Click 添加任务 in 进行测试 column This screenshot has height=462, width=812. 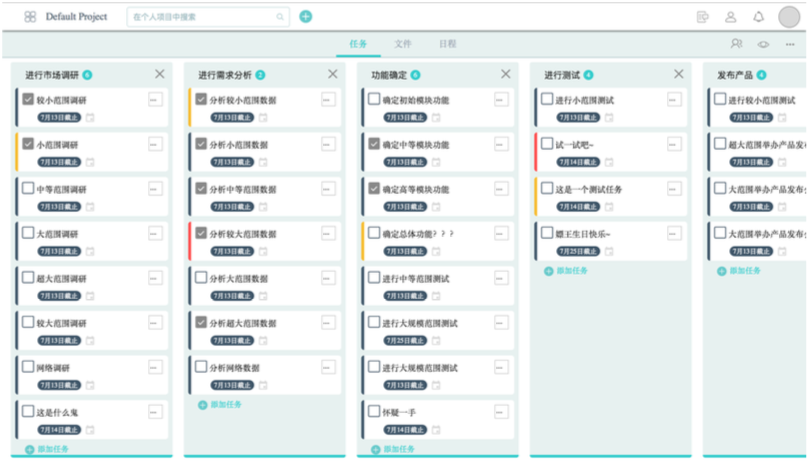click(566, 271)
